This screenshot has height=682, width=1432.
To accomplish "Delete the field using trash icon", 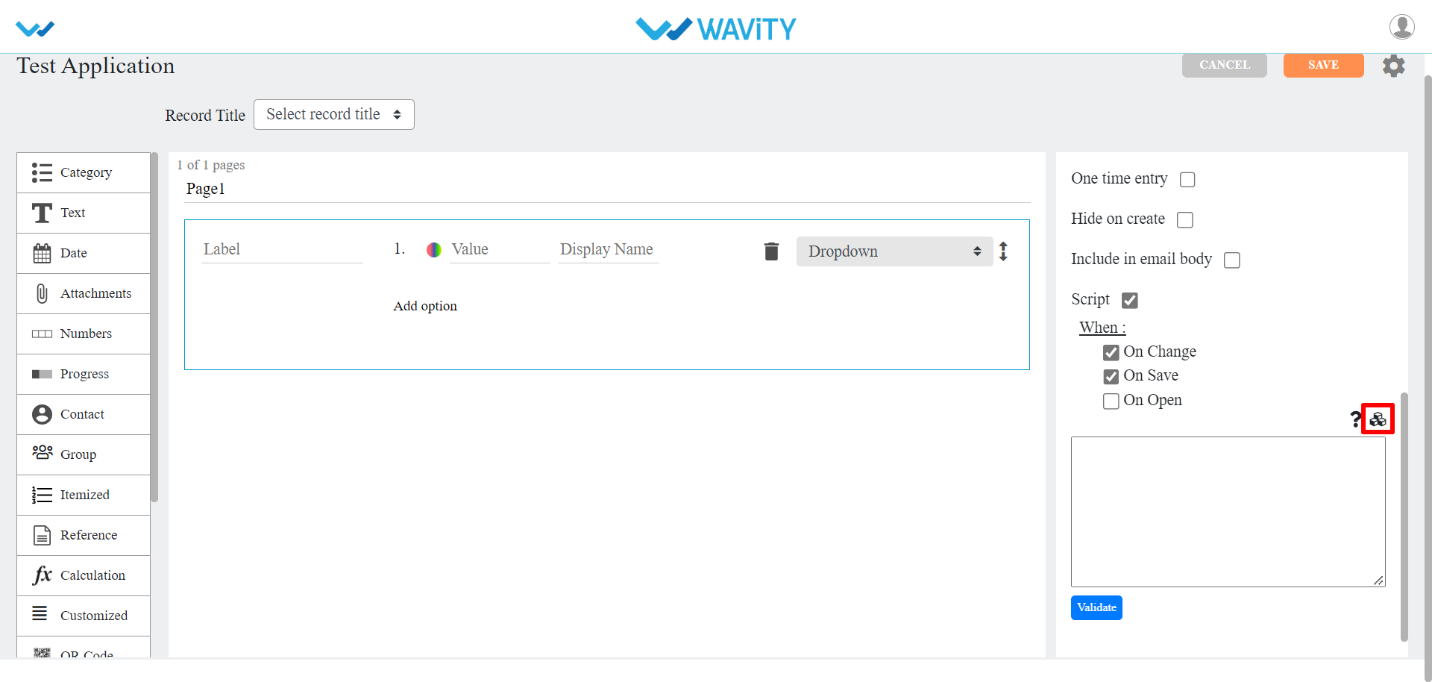I will (x=771, y=251).
